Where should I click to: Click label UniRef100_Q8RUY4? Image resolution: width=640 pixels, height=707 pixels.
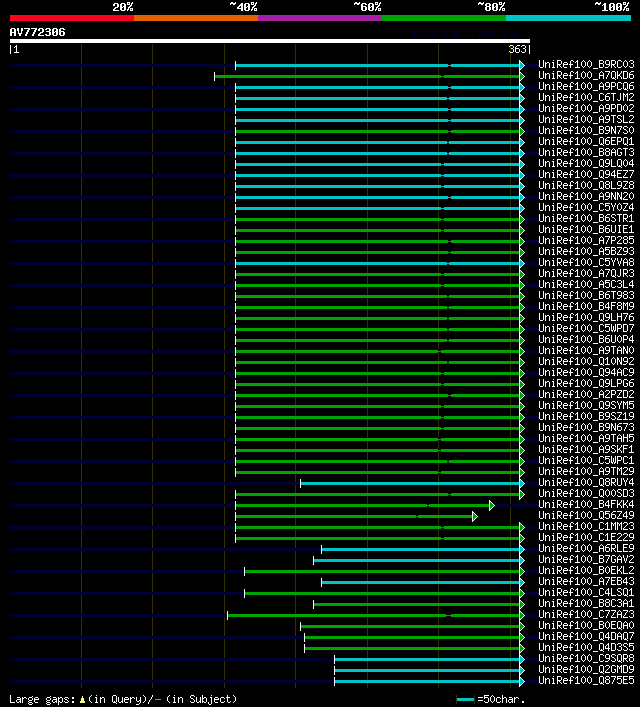point(586,482)
